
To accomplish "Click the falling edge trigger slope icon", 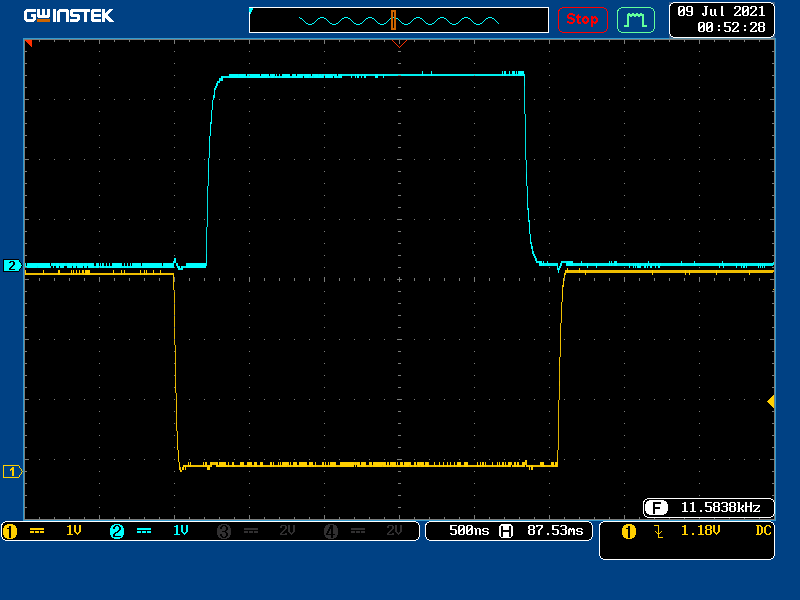I will [x=658, y=531].
